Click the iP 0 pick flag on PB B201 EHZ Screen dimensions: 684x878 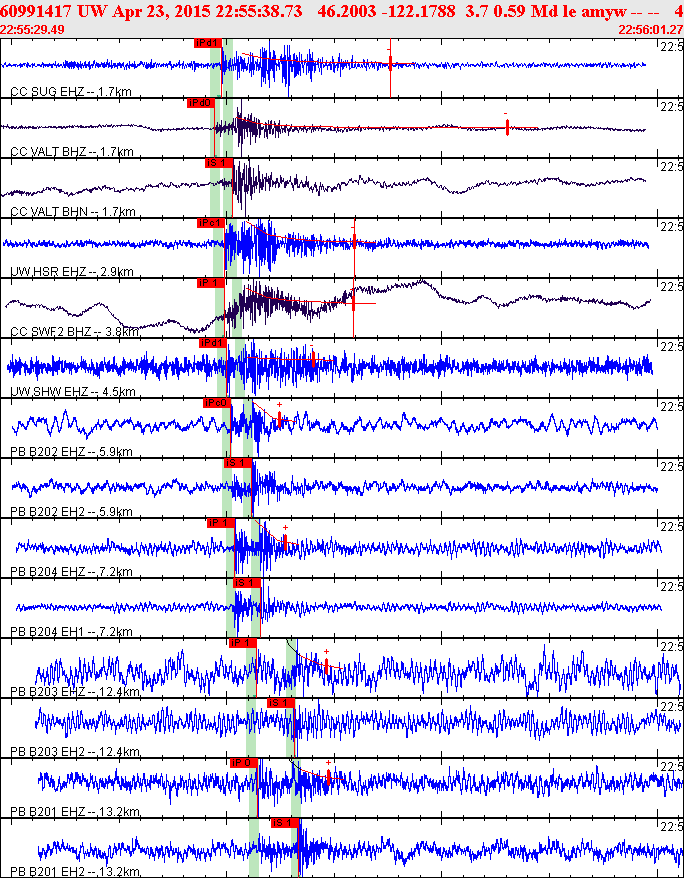244,763
